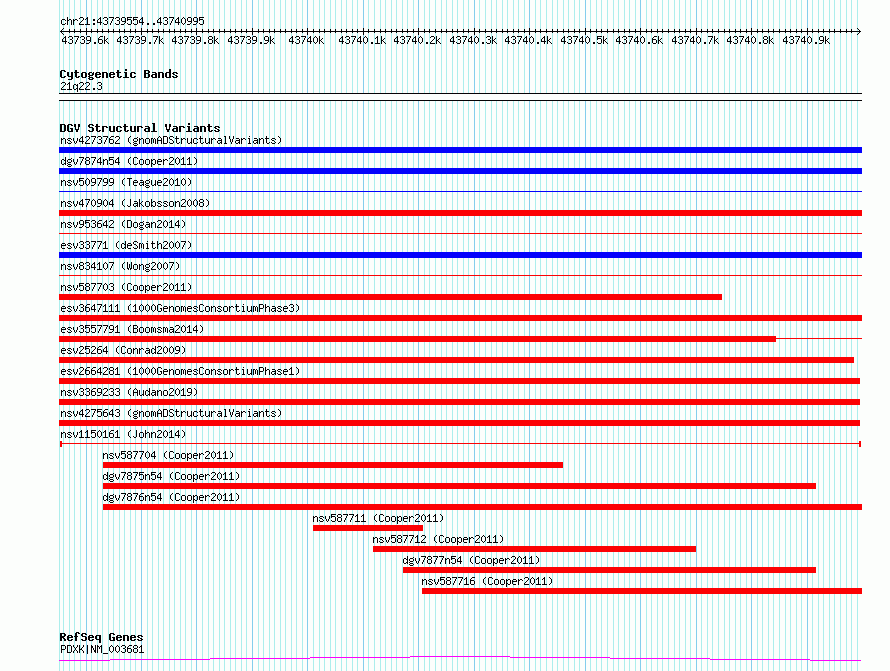Click esv33771 (deSmith2007) label

click(x=126, y=245)
